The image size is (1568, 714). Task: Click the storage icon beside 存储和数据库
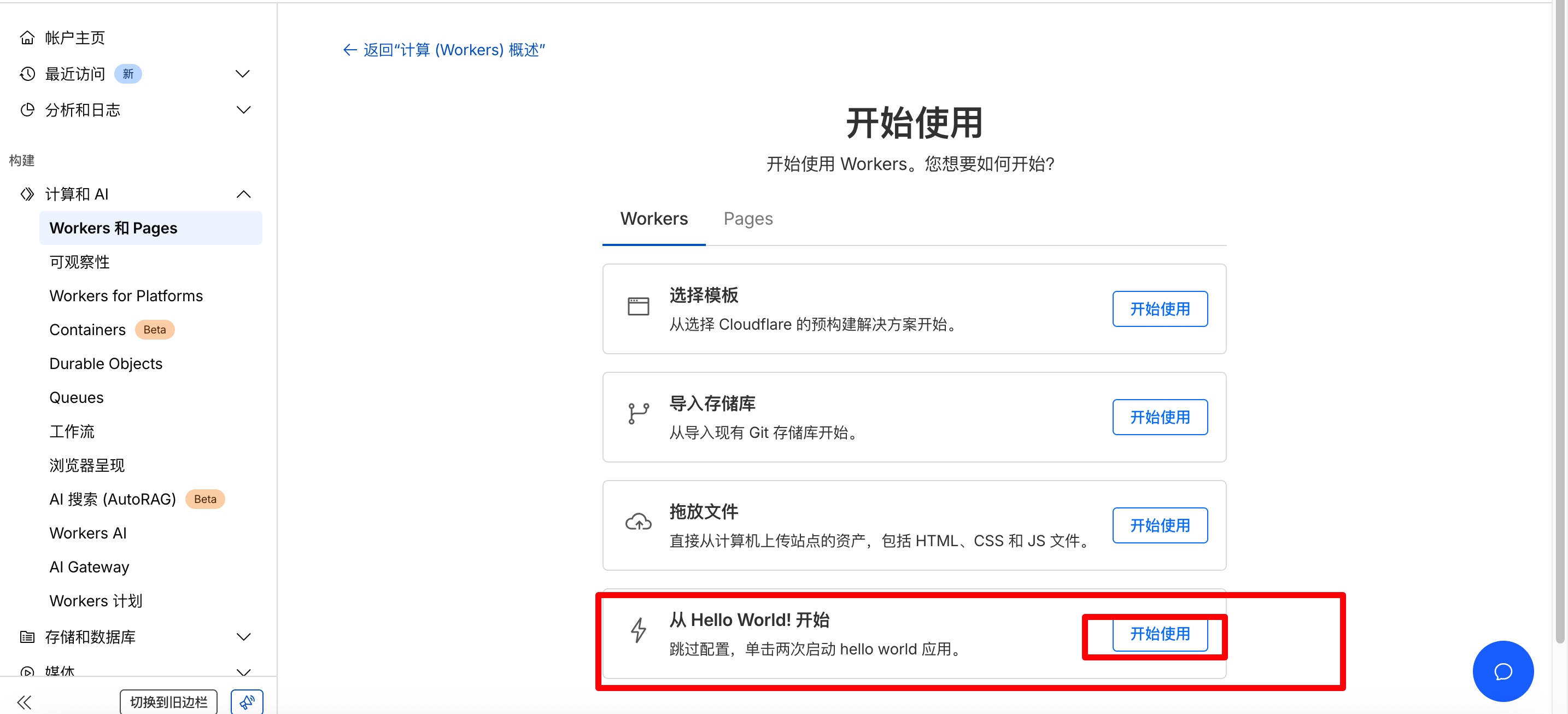click(x=27, y=637)
